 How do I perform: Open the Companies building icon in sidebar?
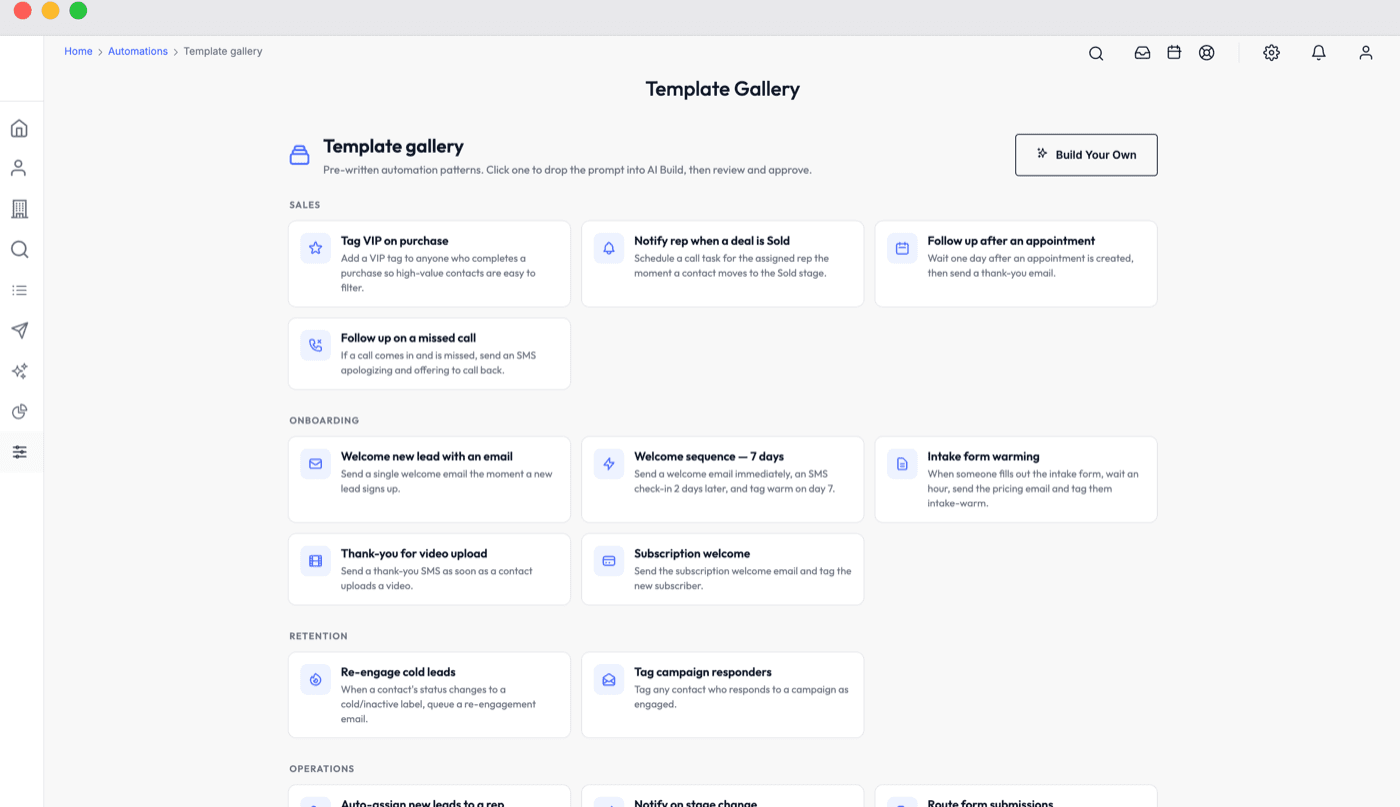[x=19, y=209]
